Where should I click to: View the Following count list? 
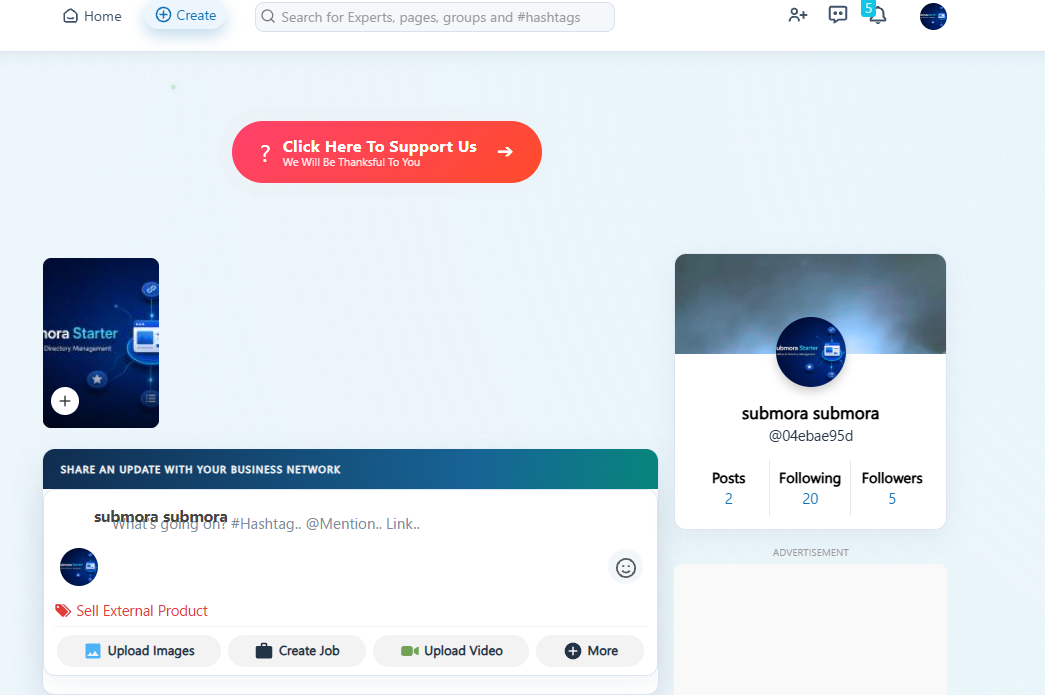point(810,488)
